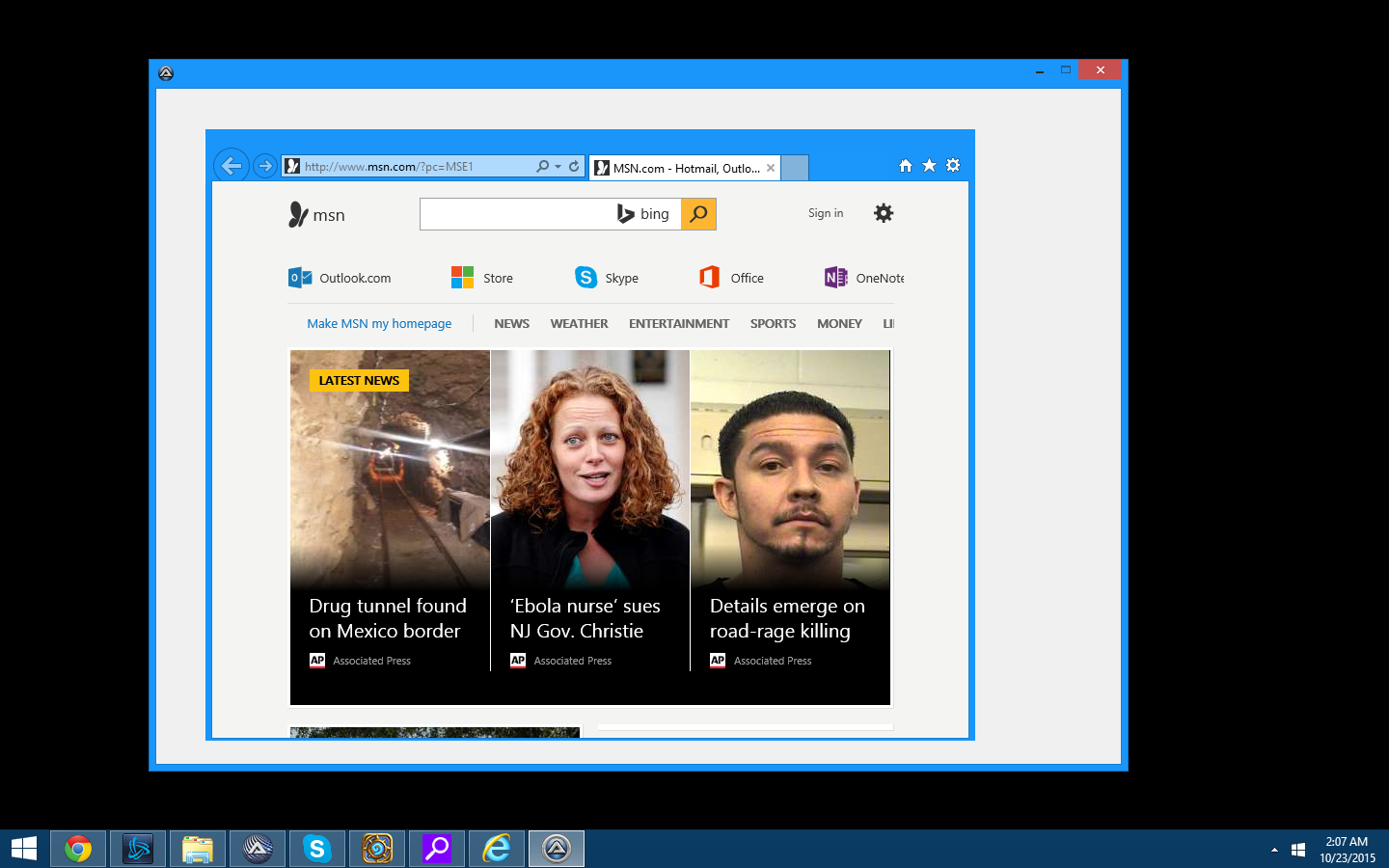Close the MSN.com tab with its X
The height and width of the screenshot is (868, 1389).
tap(771, 168)
